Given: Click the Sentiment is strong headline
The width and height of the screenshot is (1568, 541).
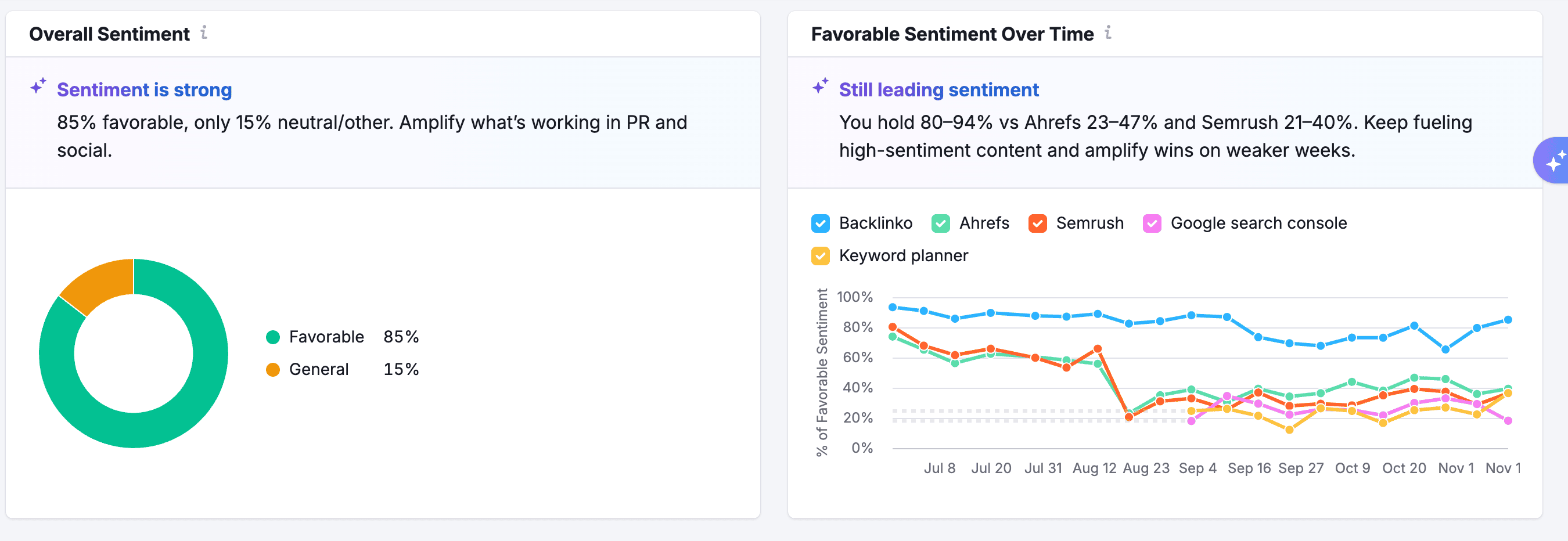Looking at the screenshot, I should pyautogui.click(x=144, y=90).
